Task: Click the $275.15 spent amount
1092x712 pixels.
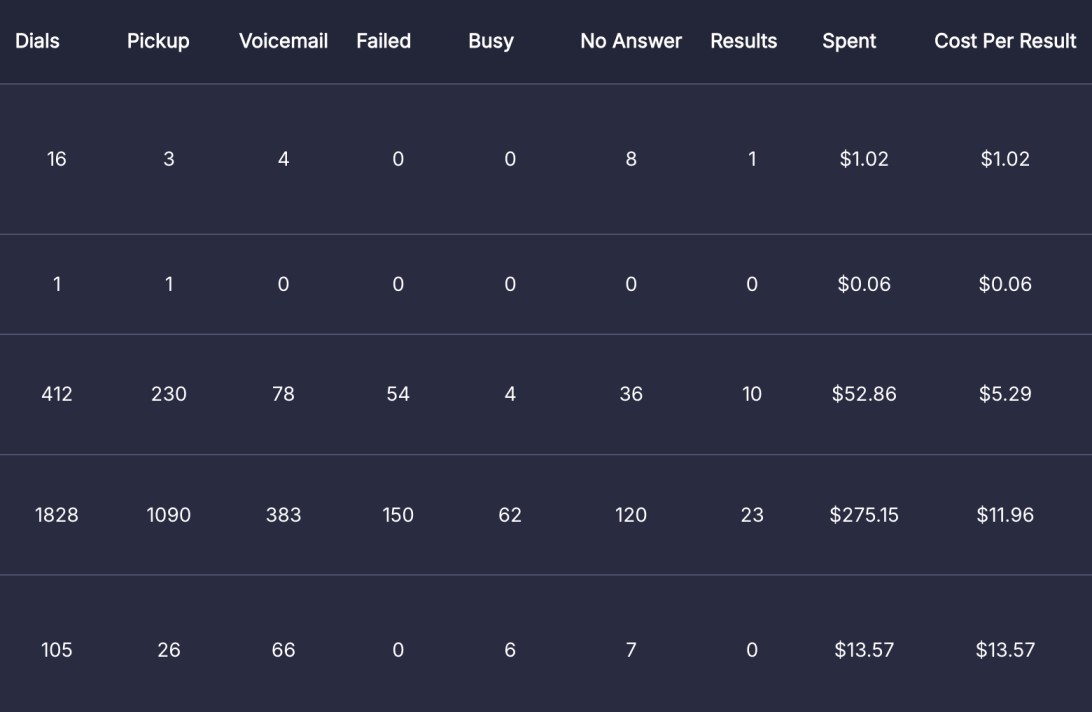Action: coord(864,515)
